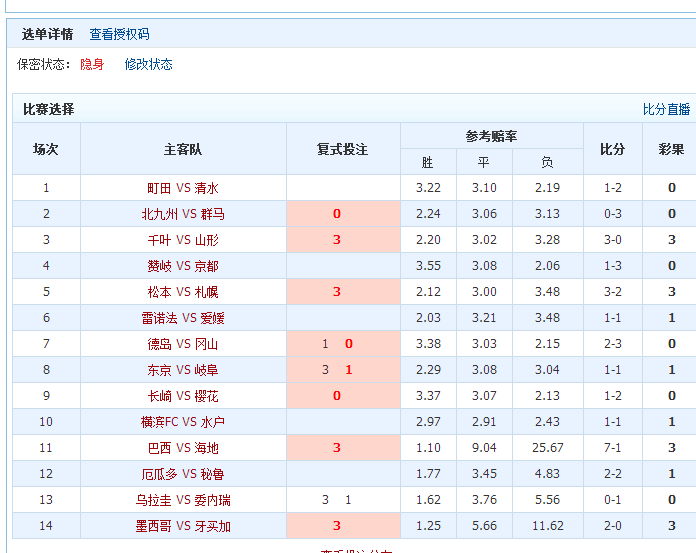Screen dimensions: 696x553
Task: Click the 修改状态 link
Action: 148,64
